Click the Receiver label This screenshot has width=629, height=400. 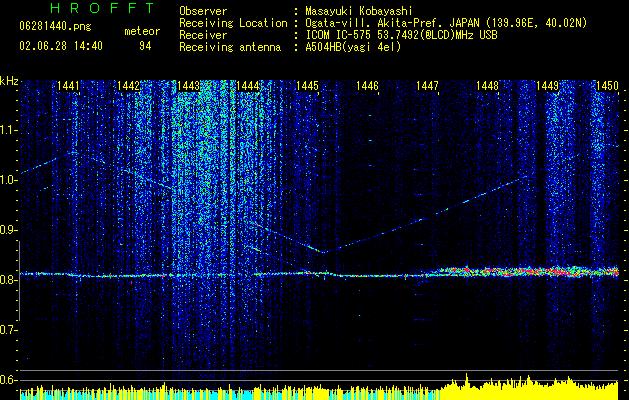(x=203, y=35)
